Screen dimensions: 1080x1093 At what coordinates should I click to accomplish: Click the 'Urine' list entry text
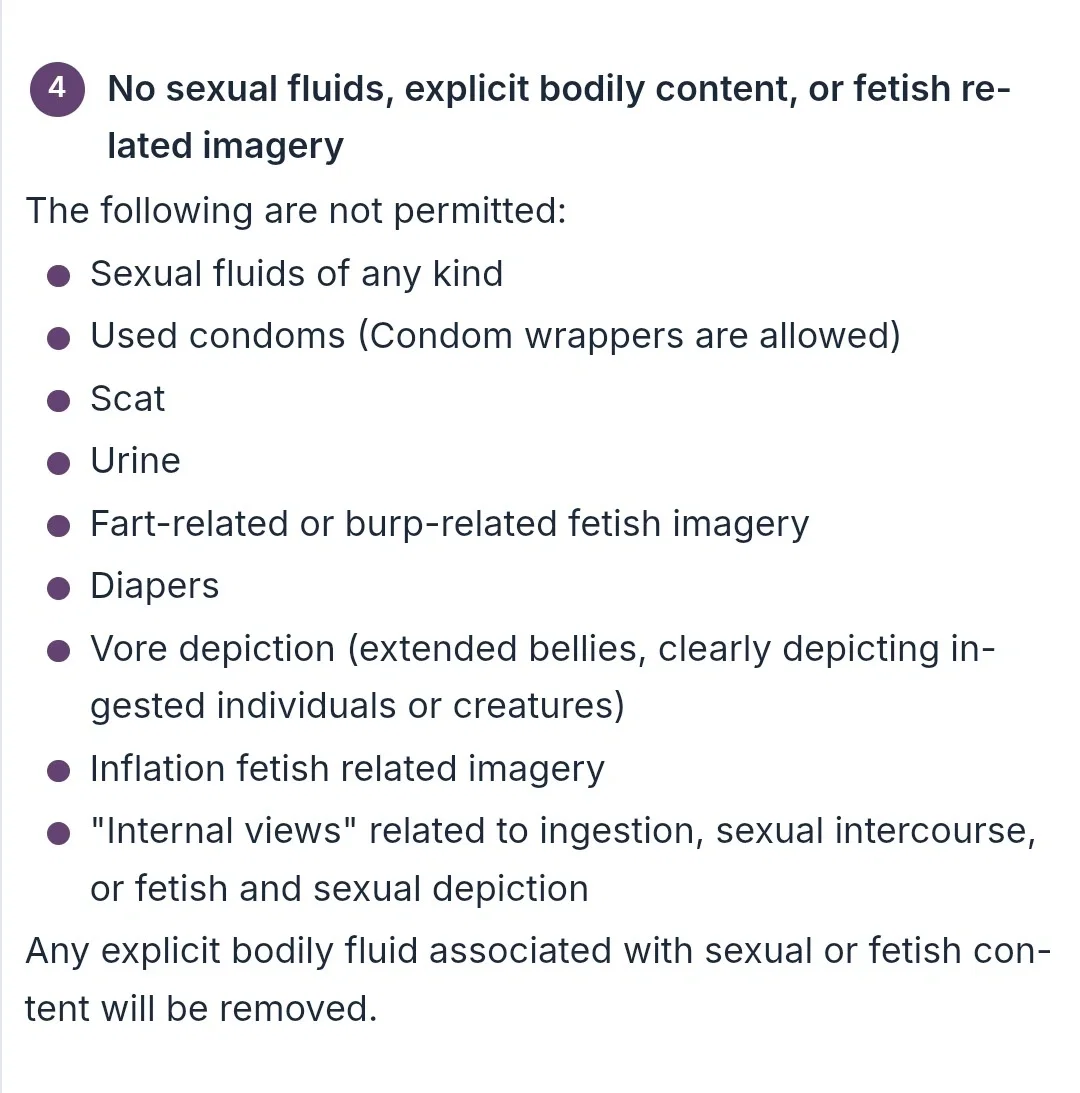pos(135,461)
